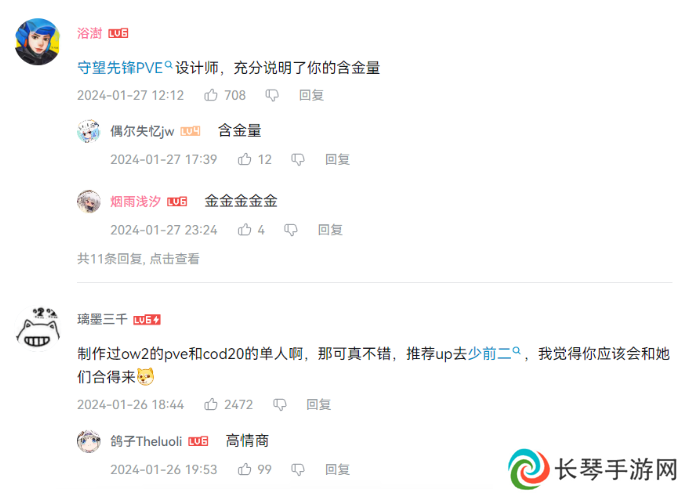The image size is (693, 495).
Task: Dislike 璃墨三千's comment
Action: pos(280,404)
